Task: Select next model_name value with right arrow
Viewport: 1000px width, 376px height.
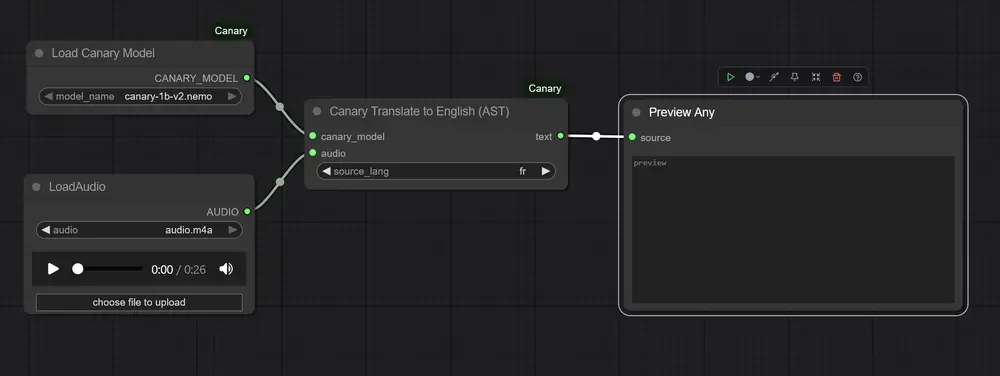Action: coord(232,96)
